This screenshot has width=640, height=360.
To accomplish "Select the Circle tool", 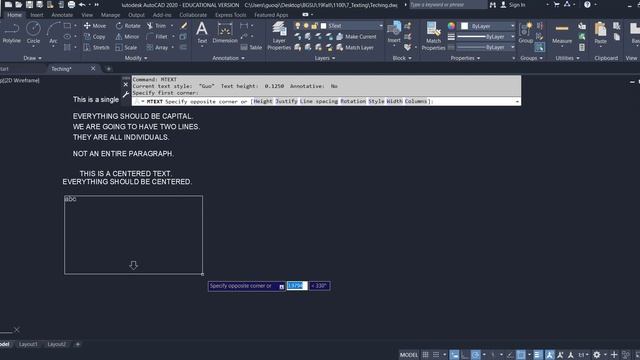I will [33, 33].
